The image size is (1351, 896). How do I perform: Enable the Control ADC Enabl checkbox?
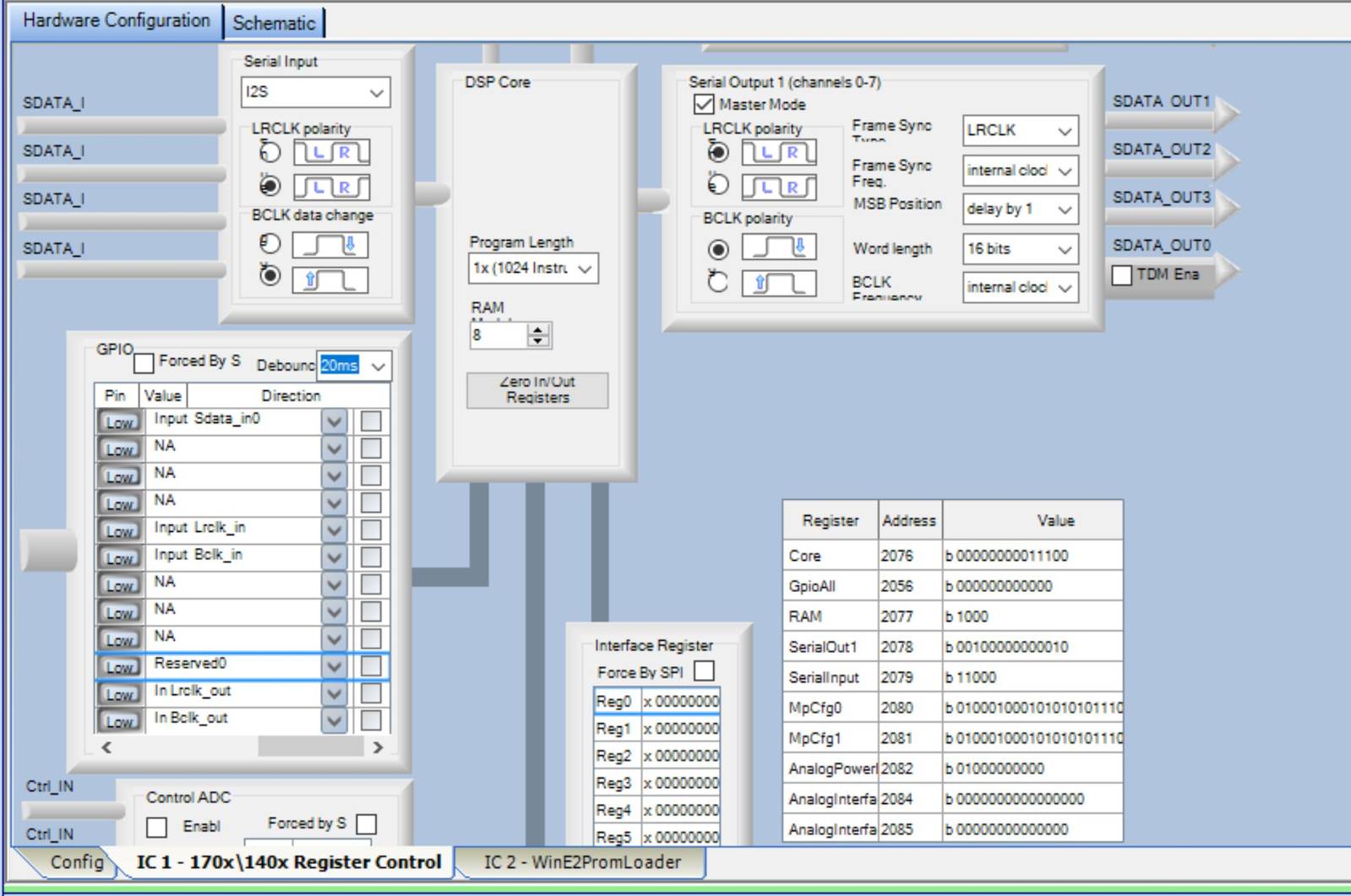pyautogui.click(x=157, y=827)
